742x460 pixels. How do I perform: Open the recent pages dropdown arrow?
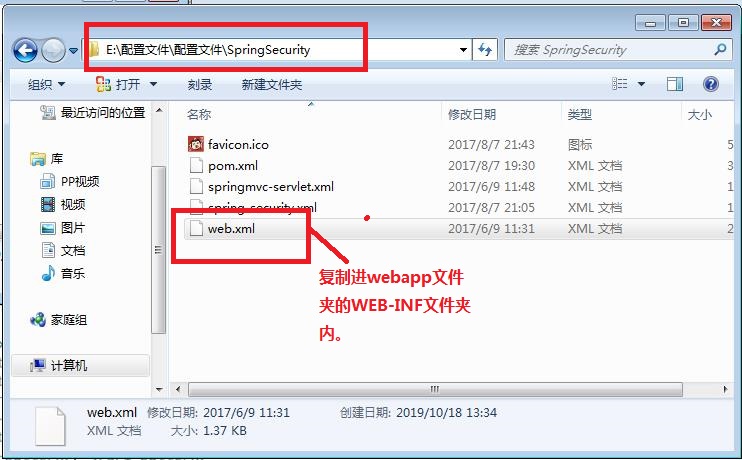tap(73, 50)
